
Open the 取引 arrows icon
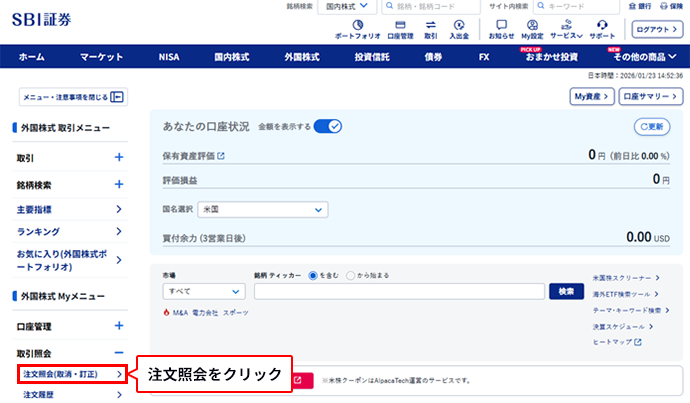tap(431, 24)
